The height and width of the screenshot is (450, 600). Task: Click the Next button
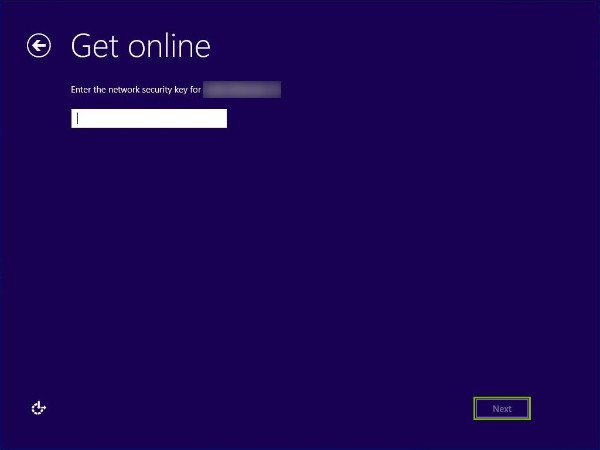click(502, 408)
